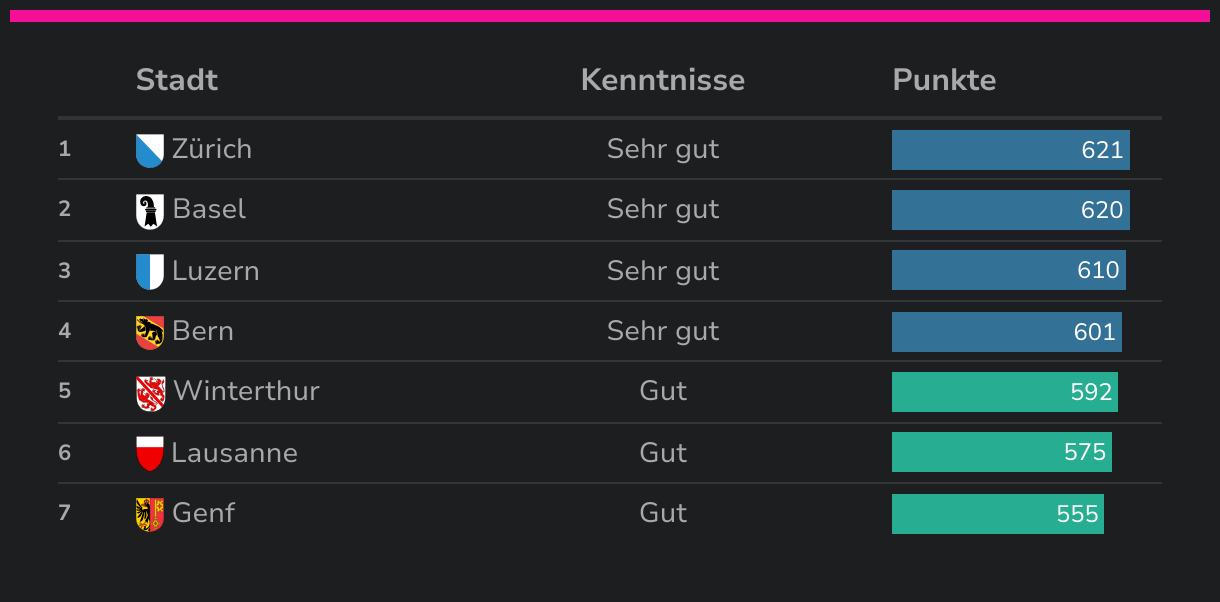Sort by the Stadt column header
The image size is (1220, 602).
point(177,80)
